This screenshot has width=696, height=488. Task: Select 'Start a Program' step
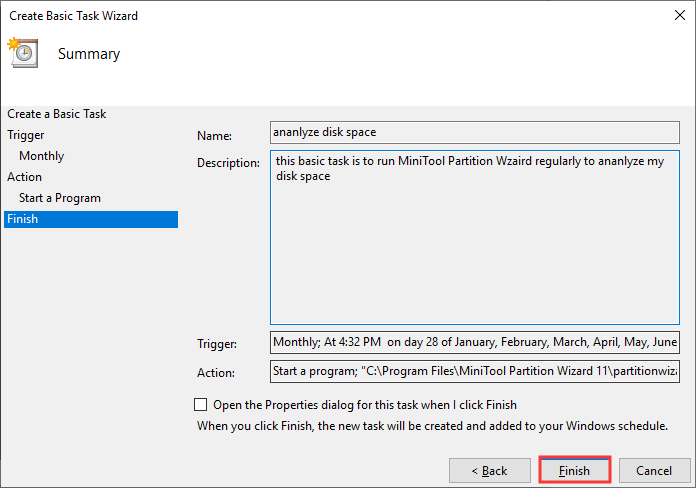tap(60, 198)
